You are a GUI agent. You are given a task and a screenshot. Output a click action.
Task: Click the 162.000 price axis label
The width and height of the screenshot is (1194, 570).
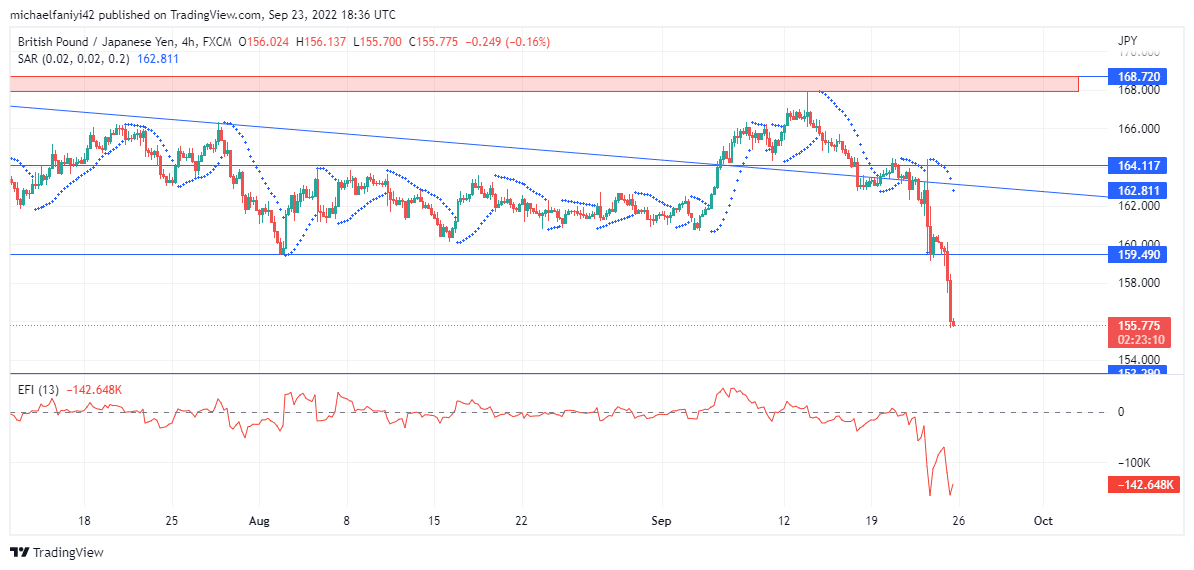click(1138, 205)
